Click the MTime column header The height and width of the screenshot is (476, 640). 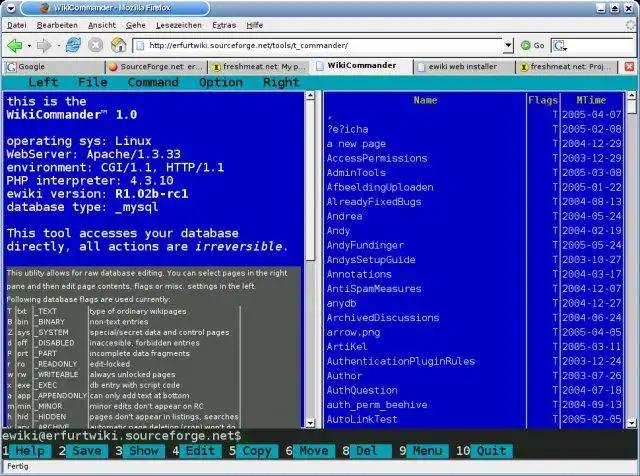(591, 100)
